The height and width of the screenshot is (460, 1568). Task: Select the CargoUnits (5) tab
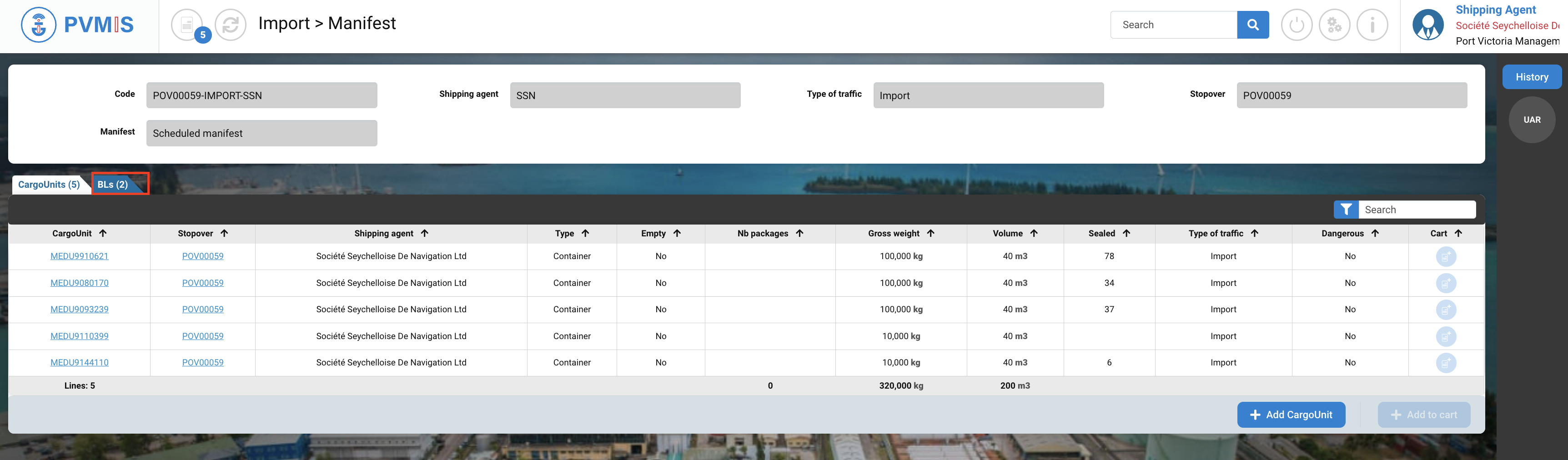point(49,185)
